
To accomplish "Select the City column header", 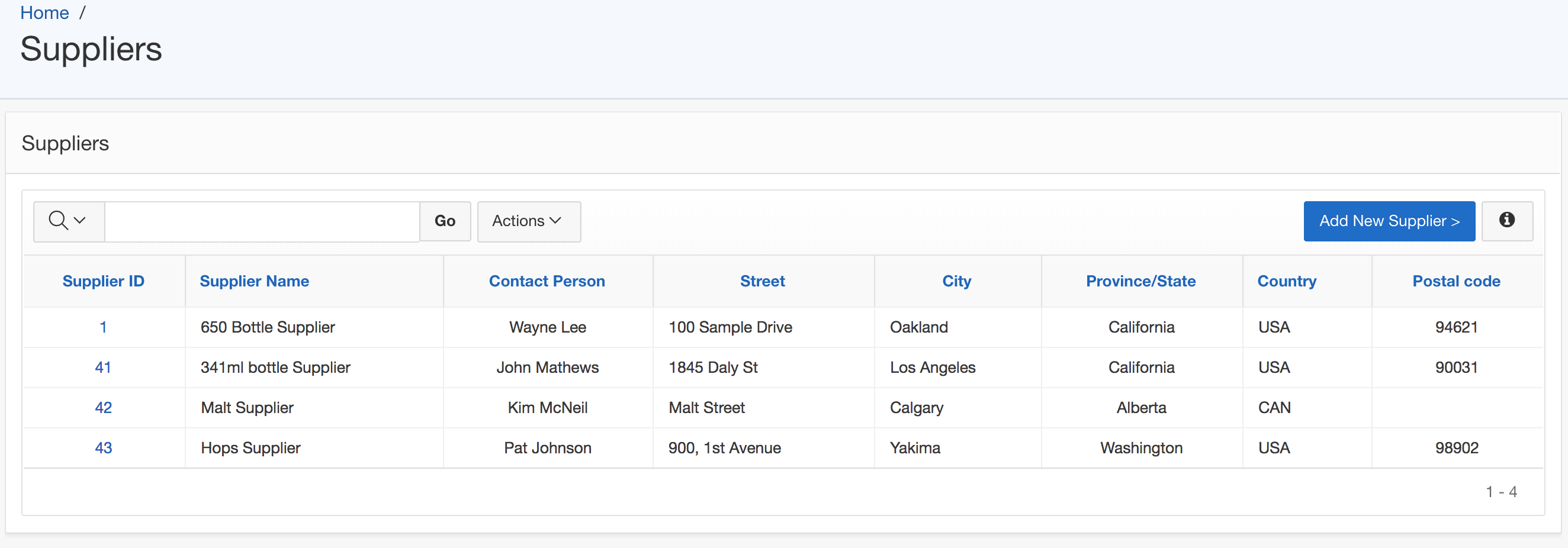I will pos(956,281).
